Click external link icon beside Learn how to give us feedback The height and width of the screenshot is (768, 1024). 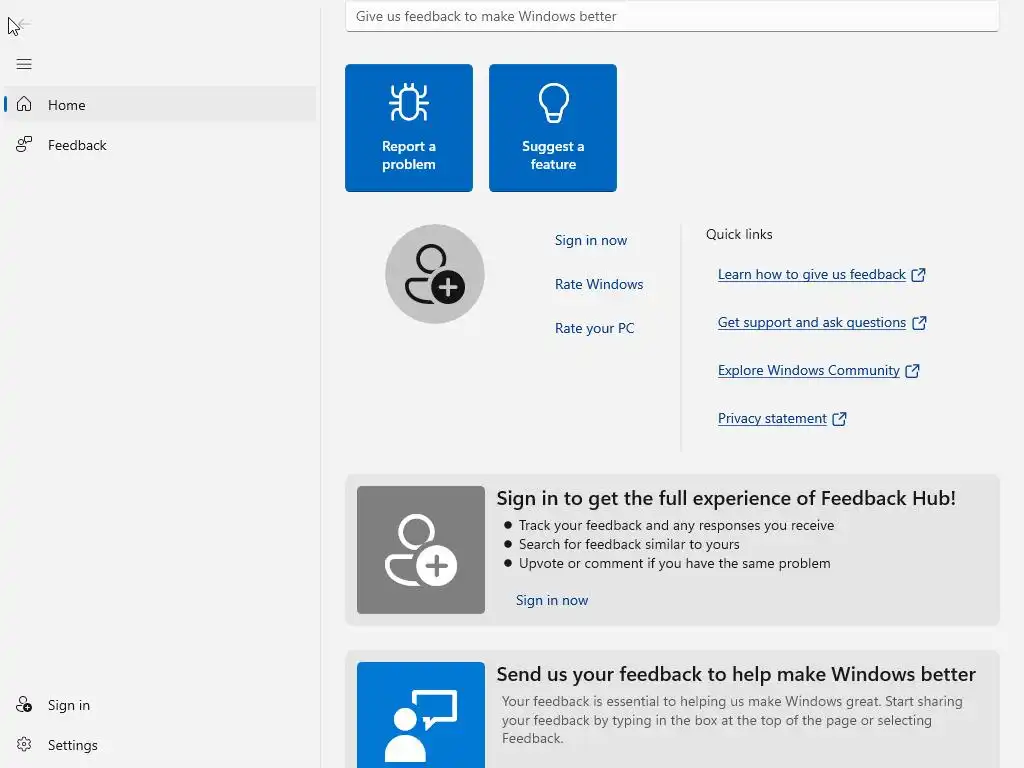(x=918, y=275)
